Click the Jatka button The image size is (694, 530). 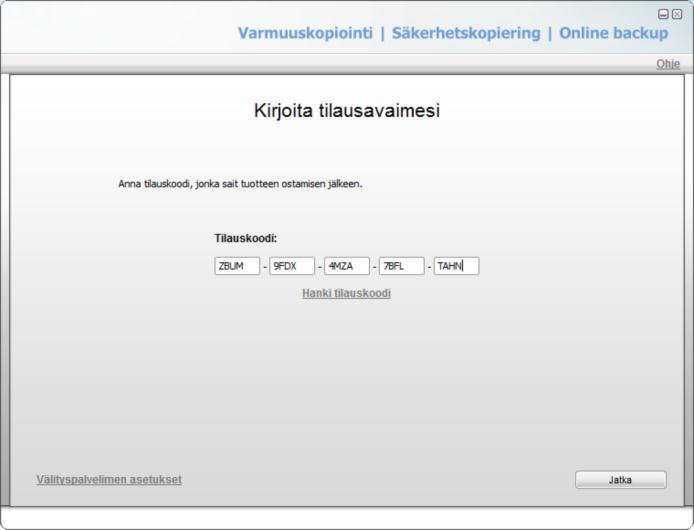pyautogui.click(x=621, y=480)
